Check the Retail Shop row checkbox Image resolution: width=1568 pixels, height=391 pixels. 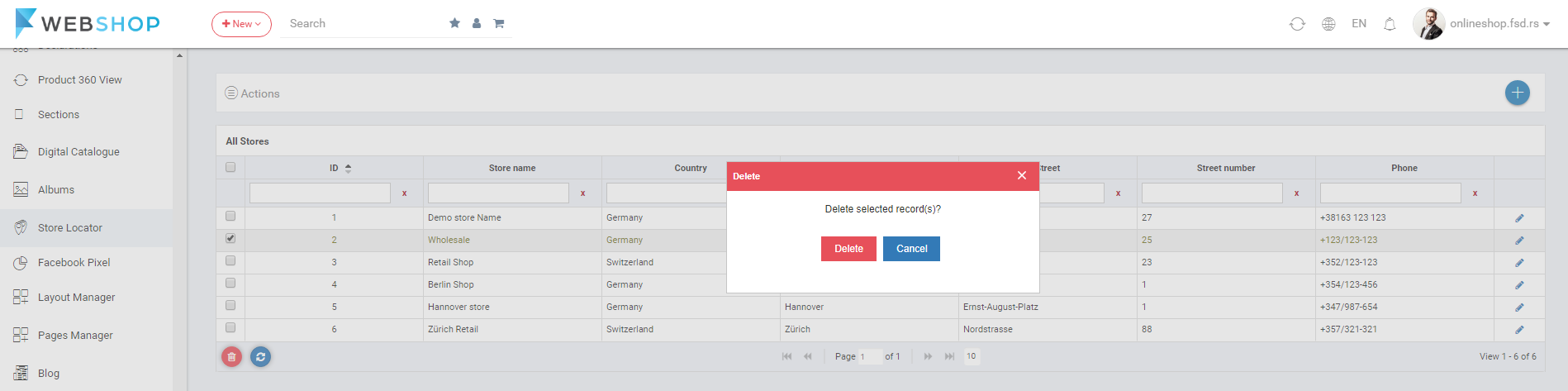click(230, 260)
